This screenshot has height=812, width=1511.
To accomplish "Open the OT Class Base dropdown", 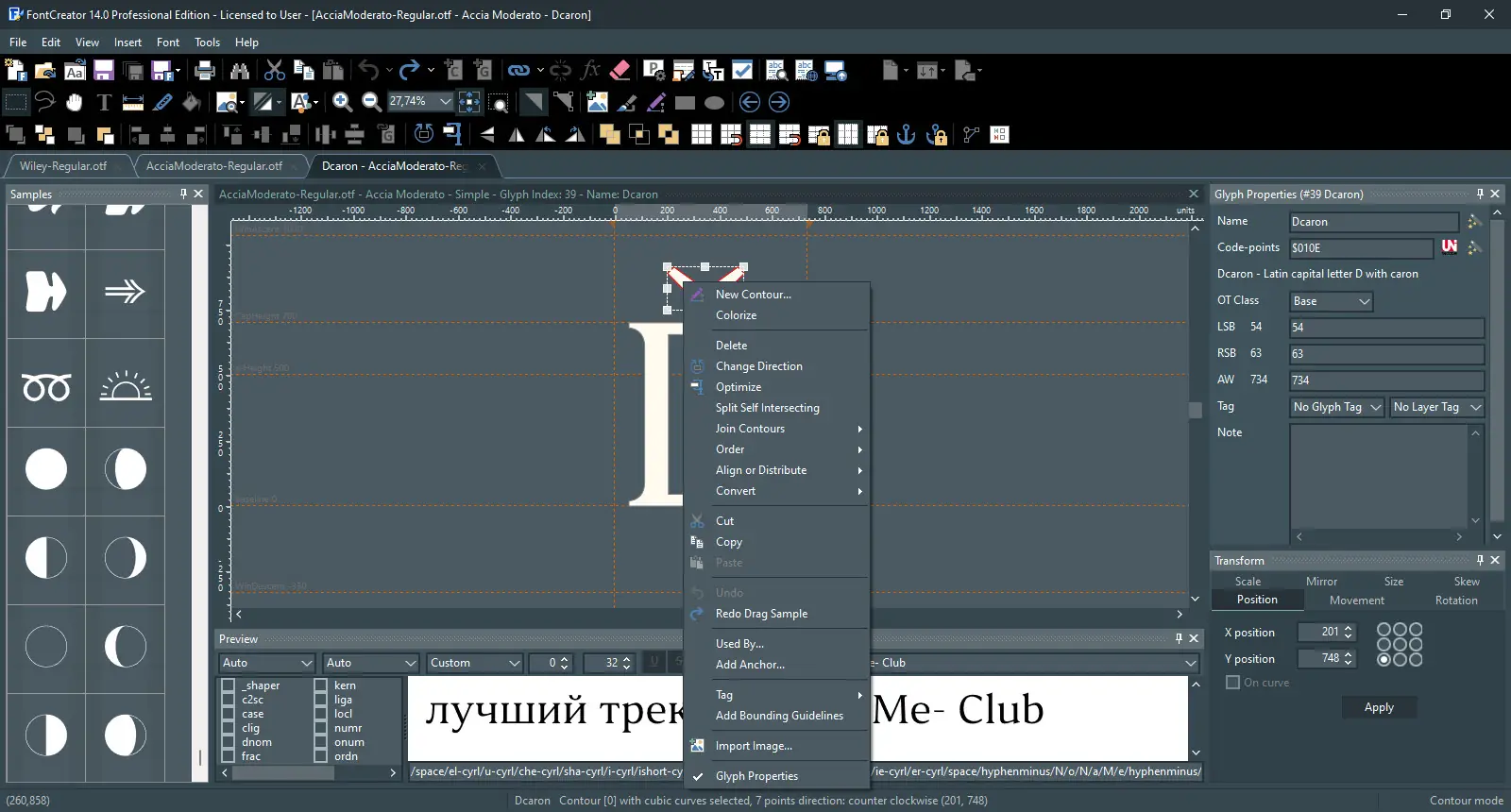I will pyautogui.click(x=1332, y=301).
